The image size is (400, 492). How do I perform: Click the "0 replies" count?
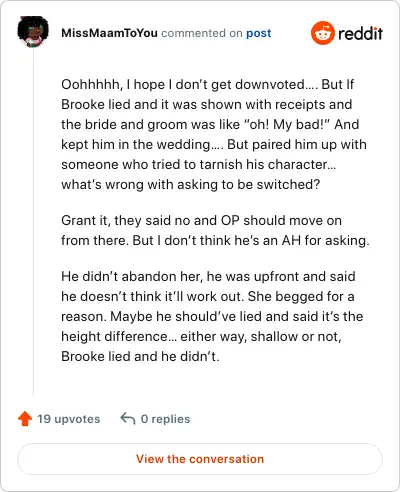click(x=165, y=419)
